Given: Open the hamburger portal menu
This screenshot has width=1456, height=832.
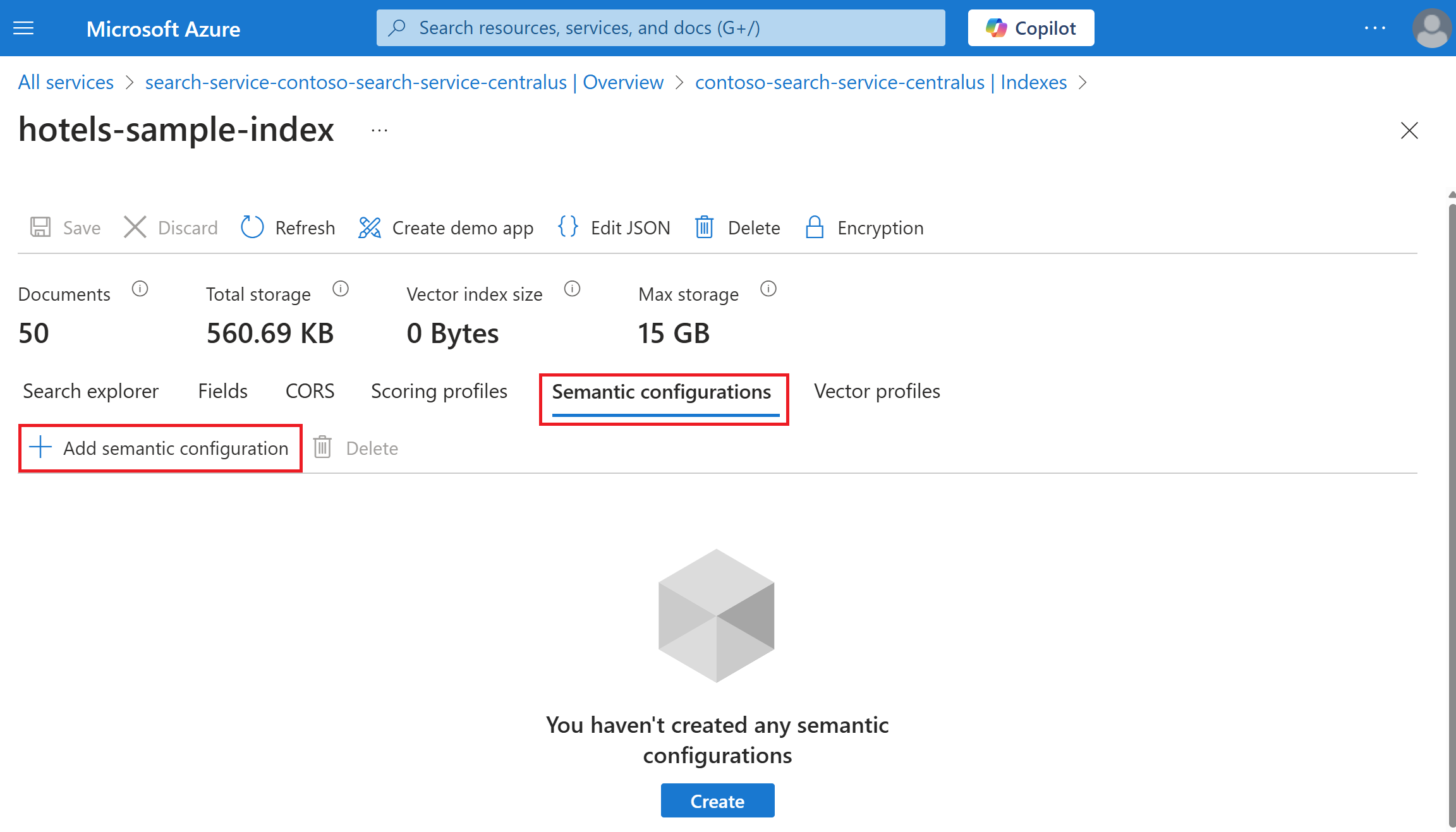Looking at the screenshot, I should point(23,28).
